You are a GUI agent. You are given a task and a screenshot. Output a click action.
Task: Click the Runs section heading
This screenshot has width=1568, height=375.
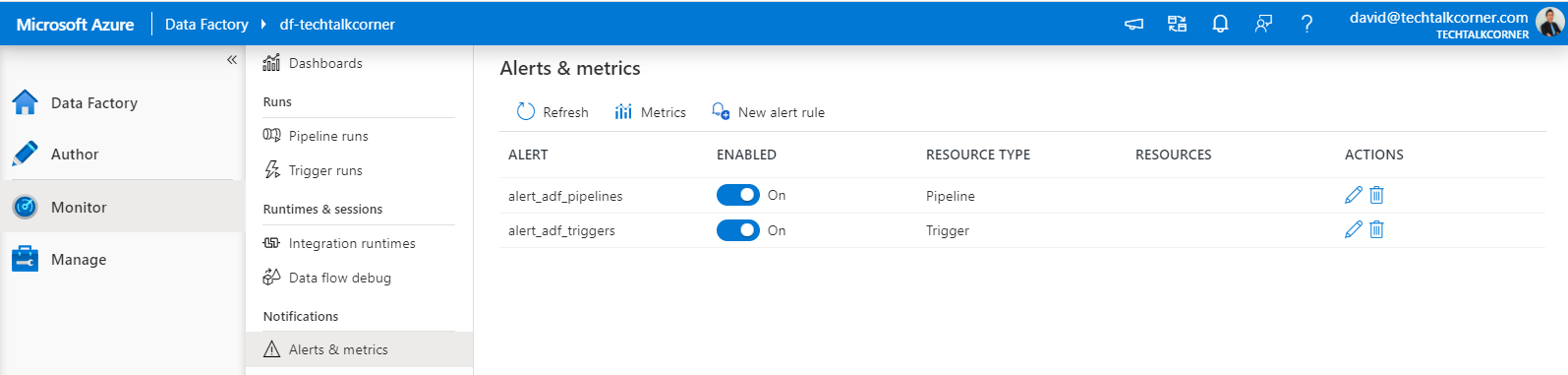coord(277,101)
